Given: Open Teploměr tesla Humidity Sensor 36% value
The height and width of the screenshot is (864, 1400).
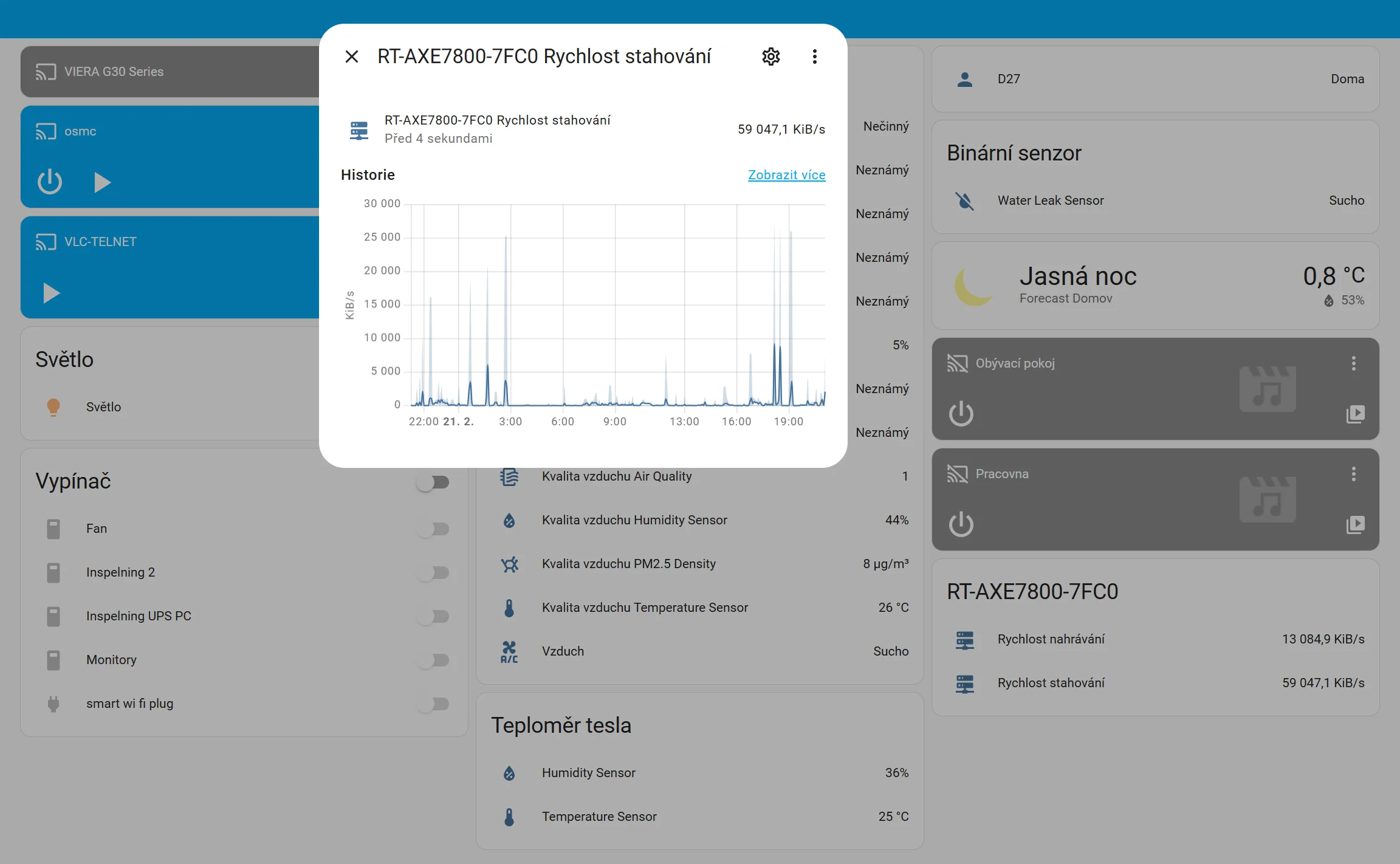Looking at the screenshot, I should click(x=896, y=773).
